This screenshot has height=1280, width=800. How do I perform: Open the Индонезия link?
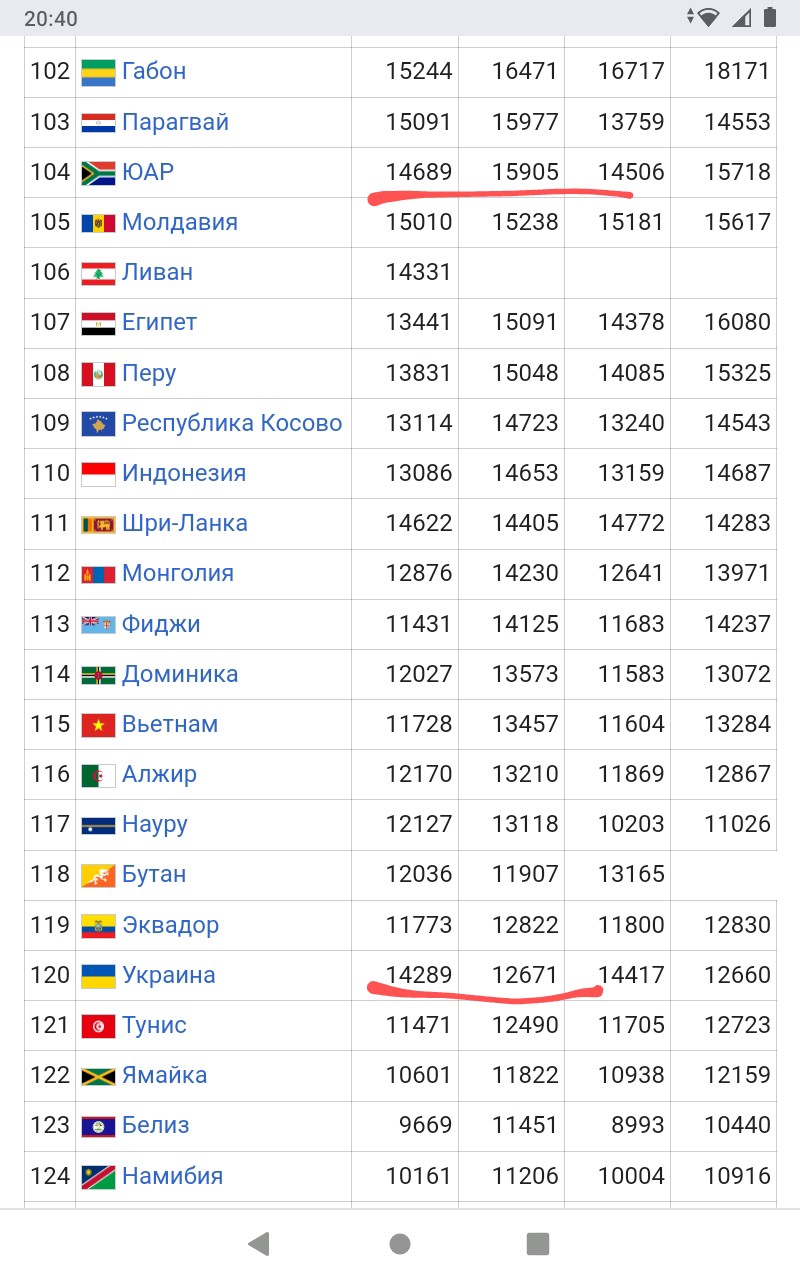click(x=184, y=473)
